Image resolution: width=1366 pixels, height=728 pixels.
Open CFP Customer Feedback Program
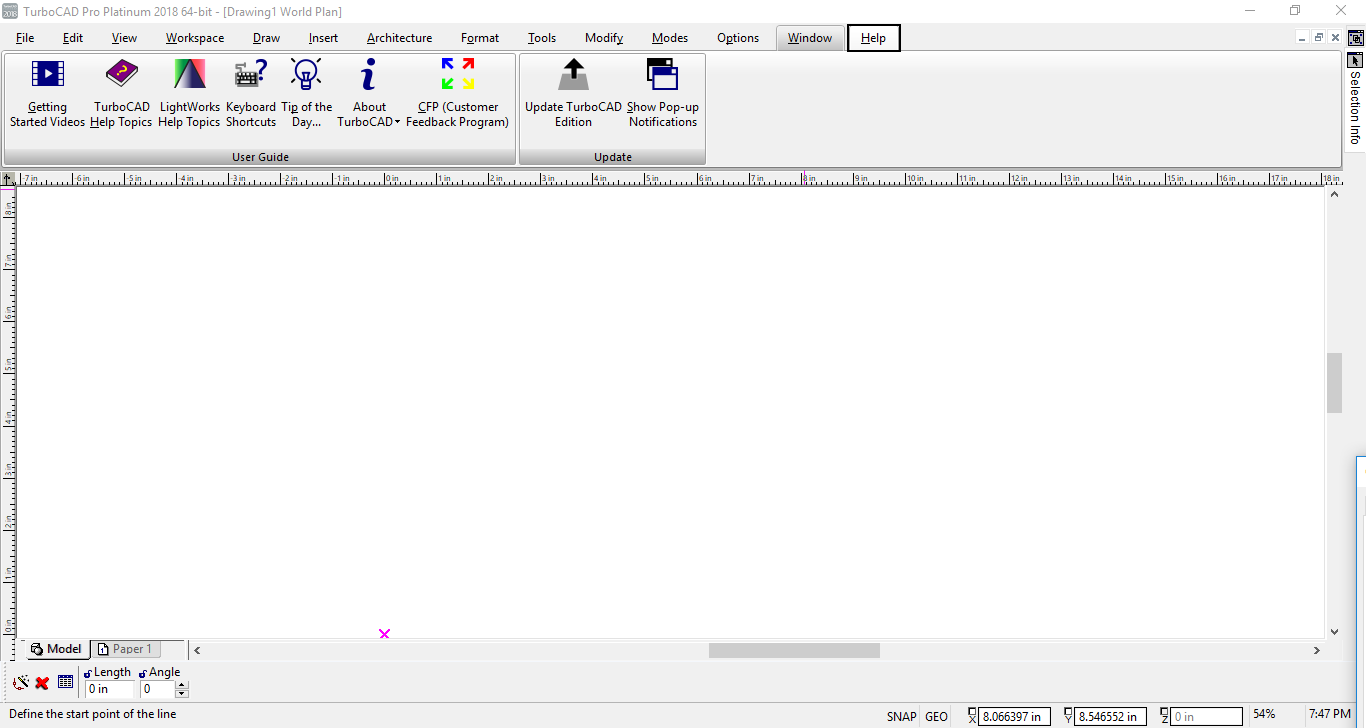pyautogui.click(x=457, y=93)
